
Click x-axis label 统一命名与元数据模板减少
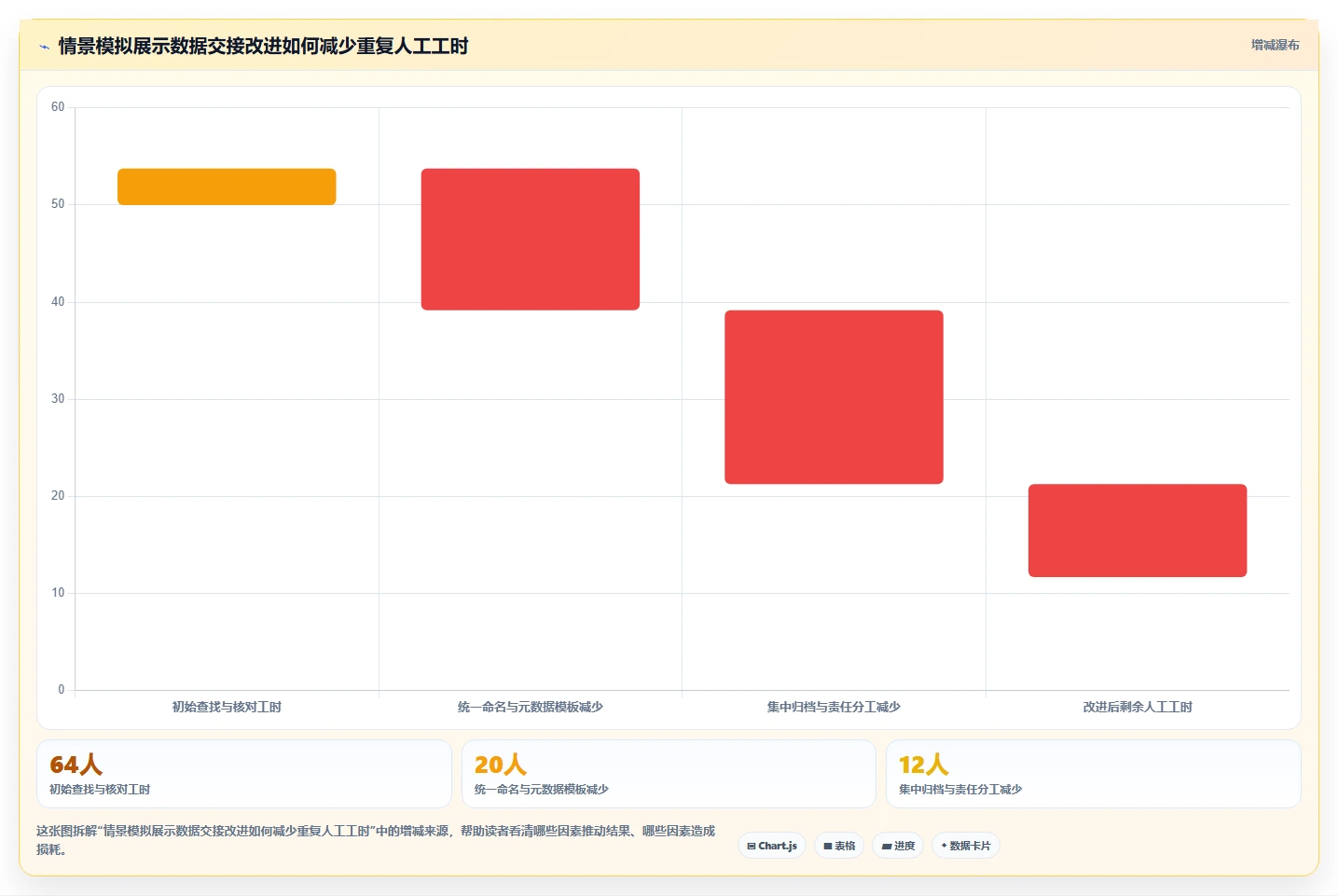(531, 707)
